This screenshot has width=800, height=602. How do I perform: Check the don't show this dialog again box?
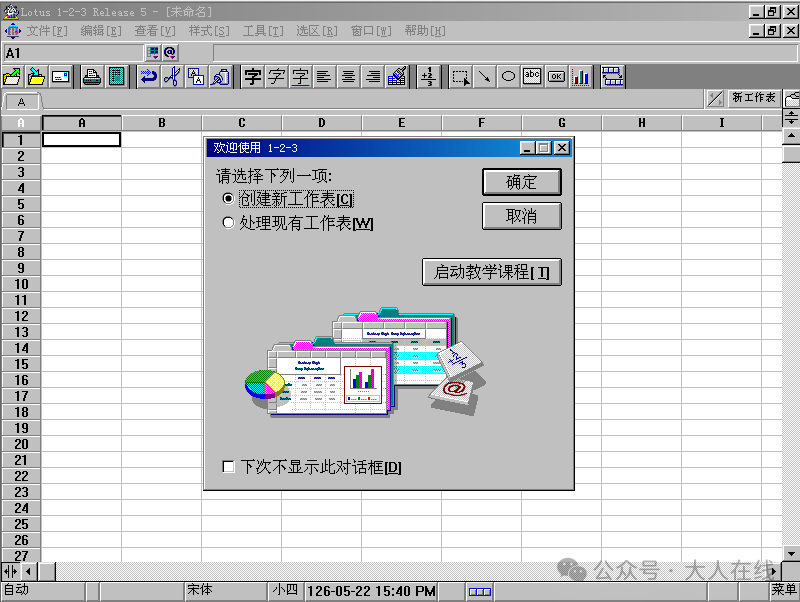(229, 467)
